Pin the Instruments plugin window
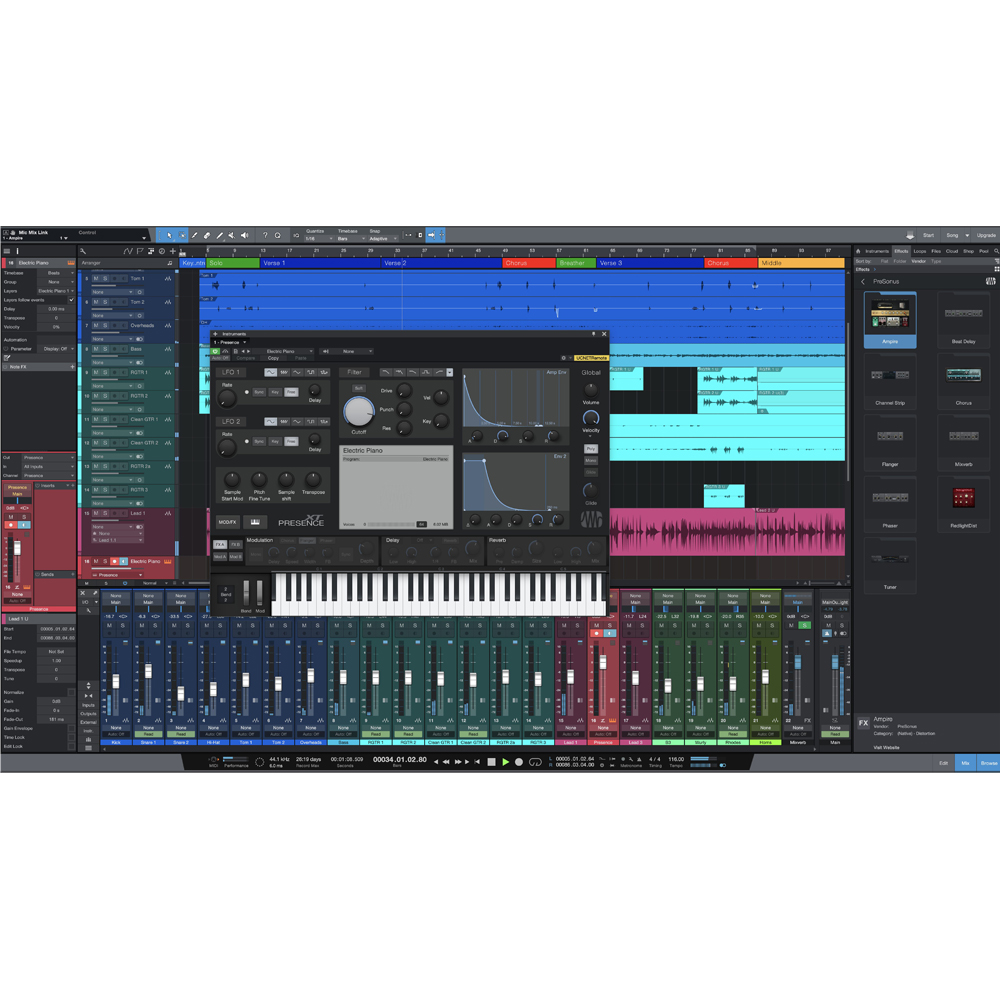Image resolution: width=1000 pixels, height=1000 pixels. tap(593, 334)
